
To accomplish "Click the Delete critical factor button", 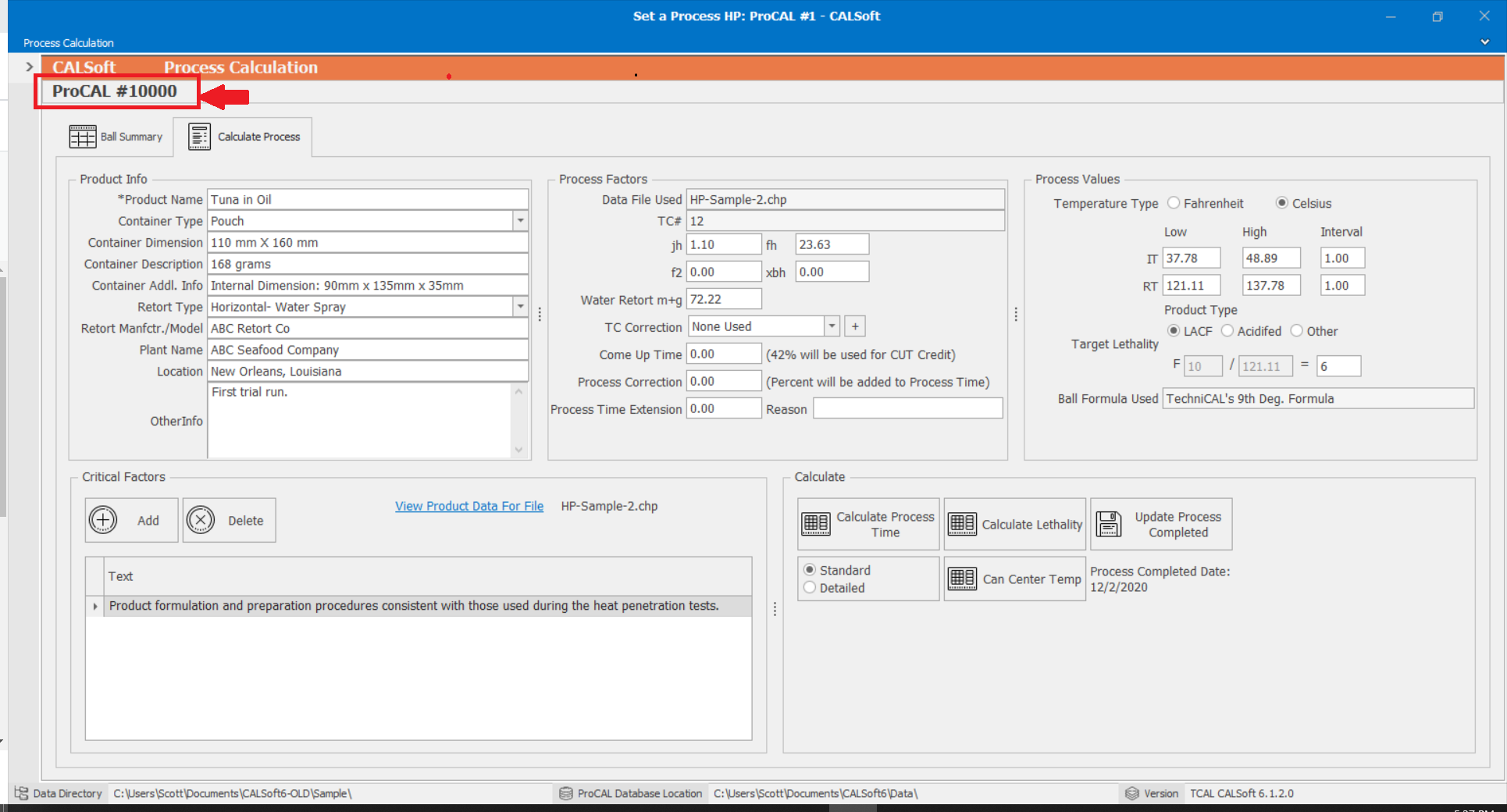I will 230,520.
